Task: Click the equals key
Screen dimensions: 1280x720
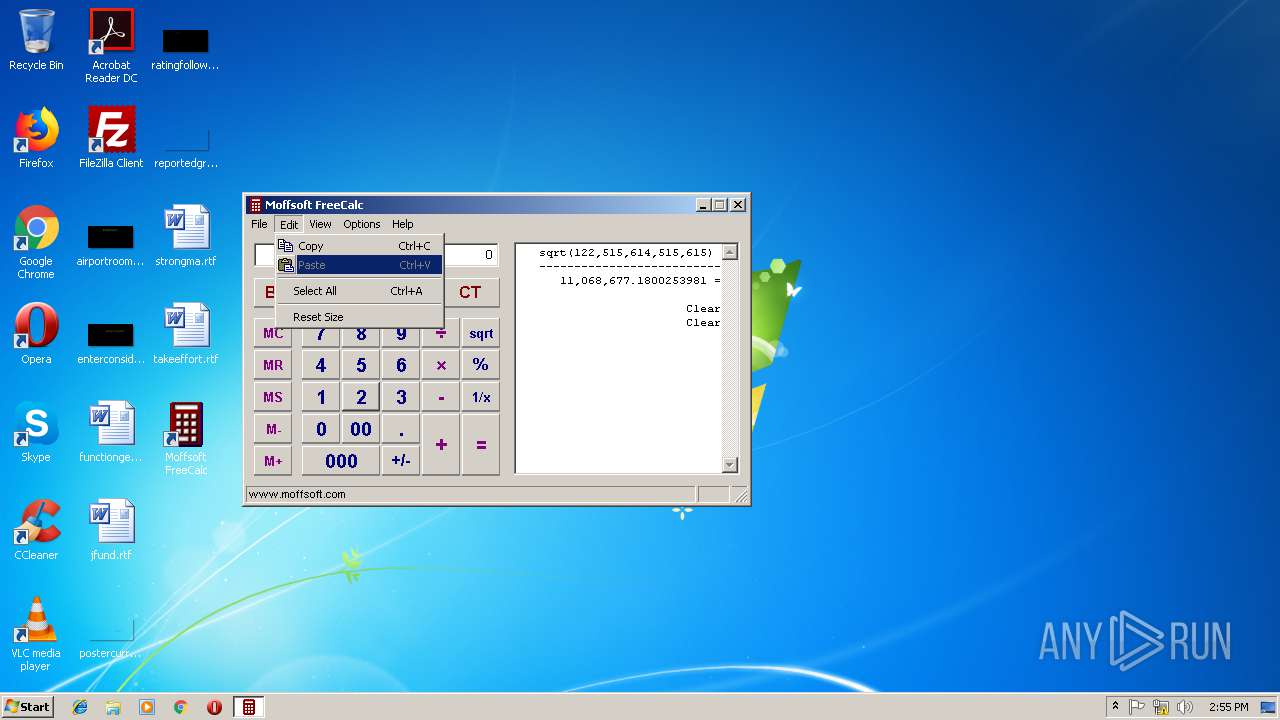Action: pos(481,444)
